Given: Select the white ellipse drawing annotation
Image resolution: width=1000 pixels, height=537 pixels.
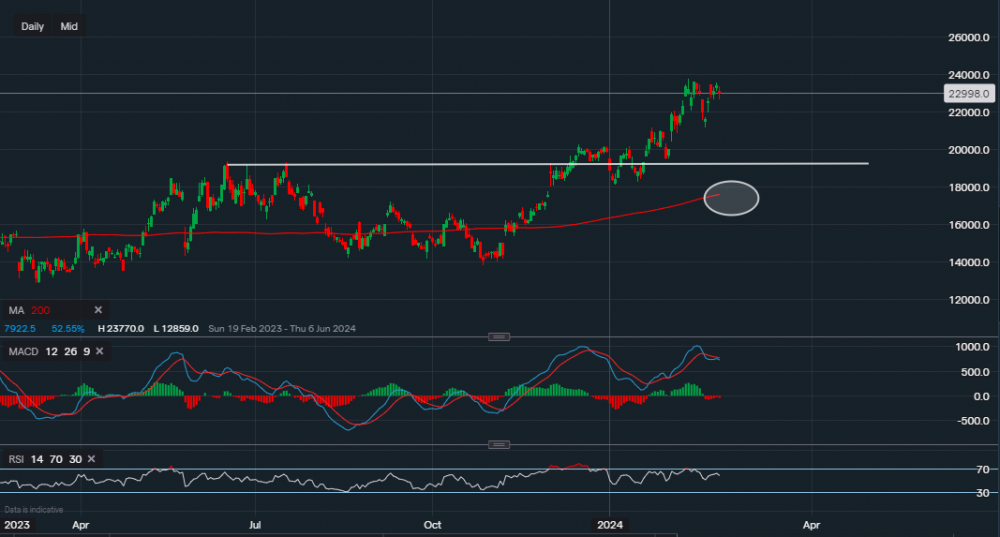Looking at the screenshot, I should click(731, 197).
